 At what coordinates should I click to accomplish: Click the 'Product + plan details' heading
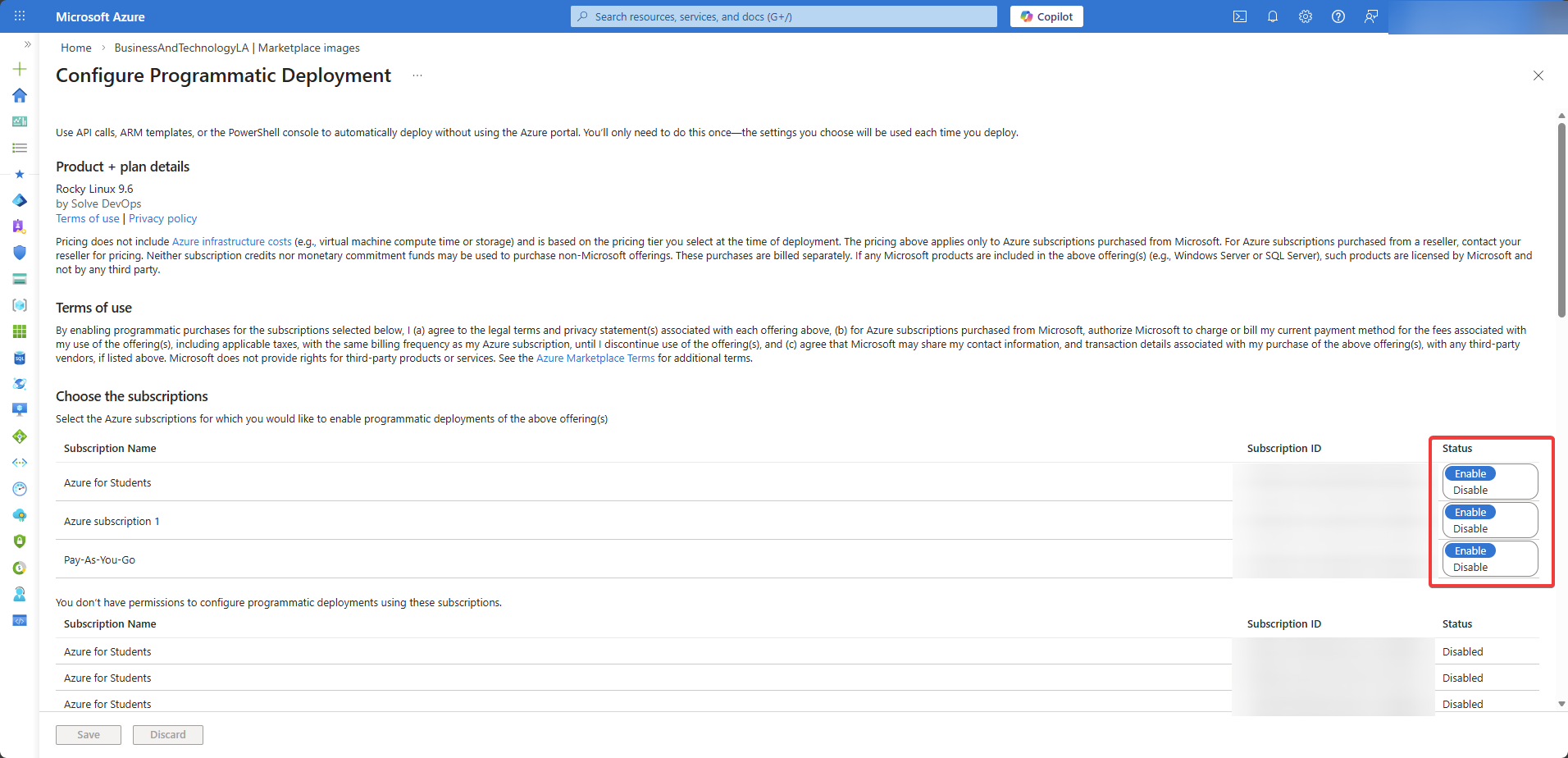pos(122,167)
